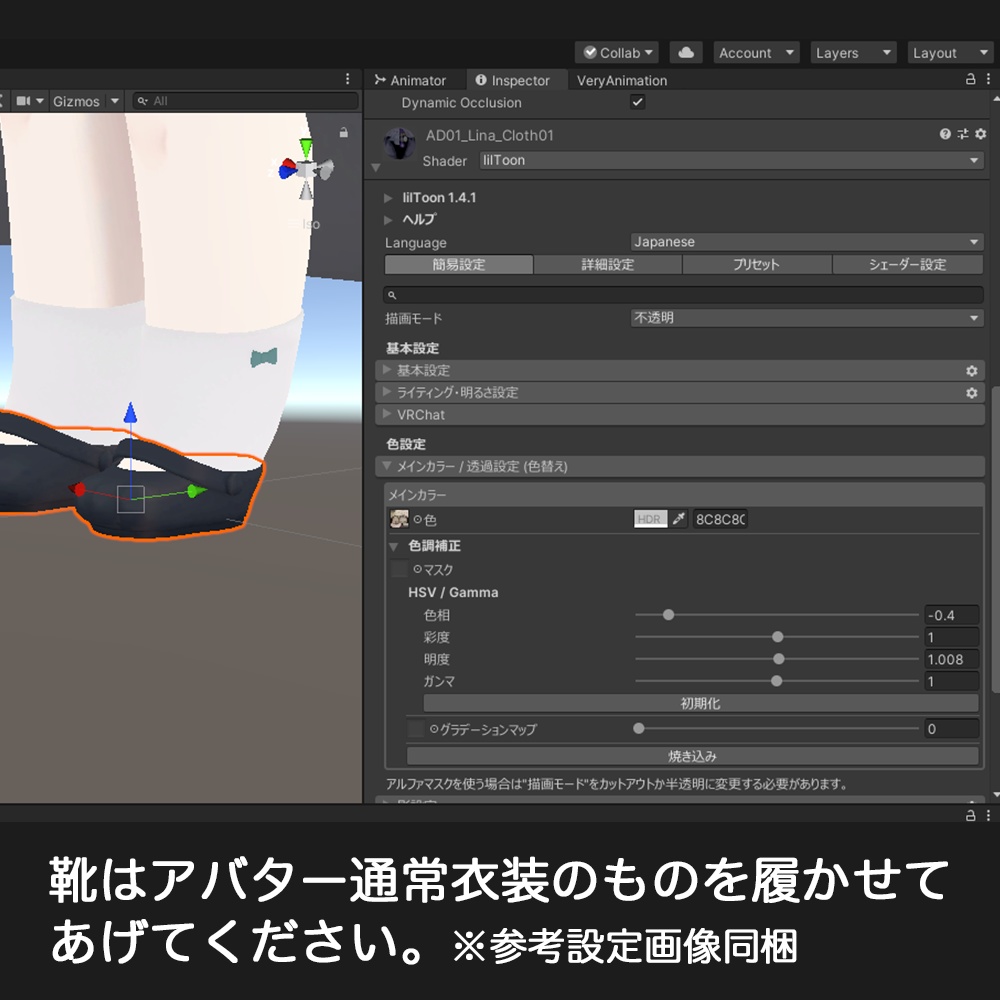Switch to the Animator tab

(411, 80)
